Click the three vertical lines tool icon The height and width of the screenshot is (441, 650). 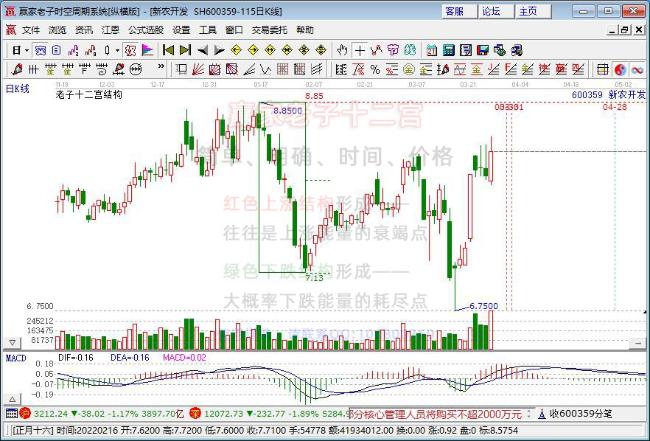(33, 69)
